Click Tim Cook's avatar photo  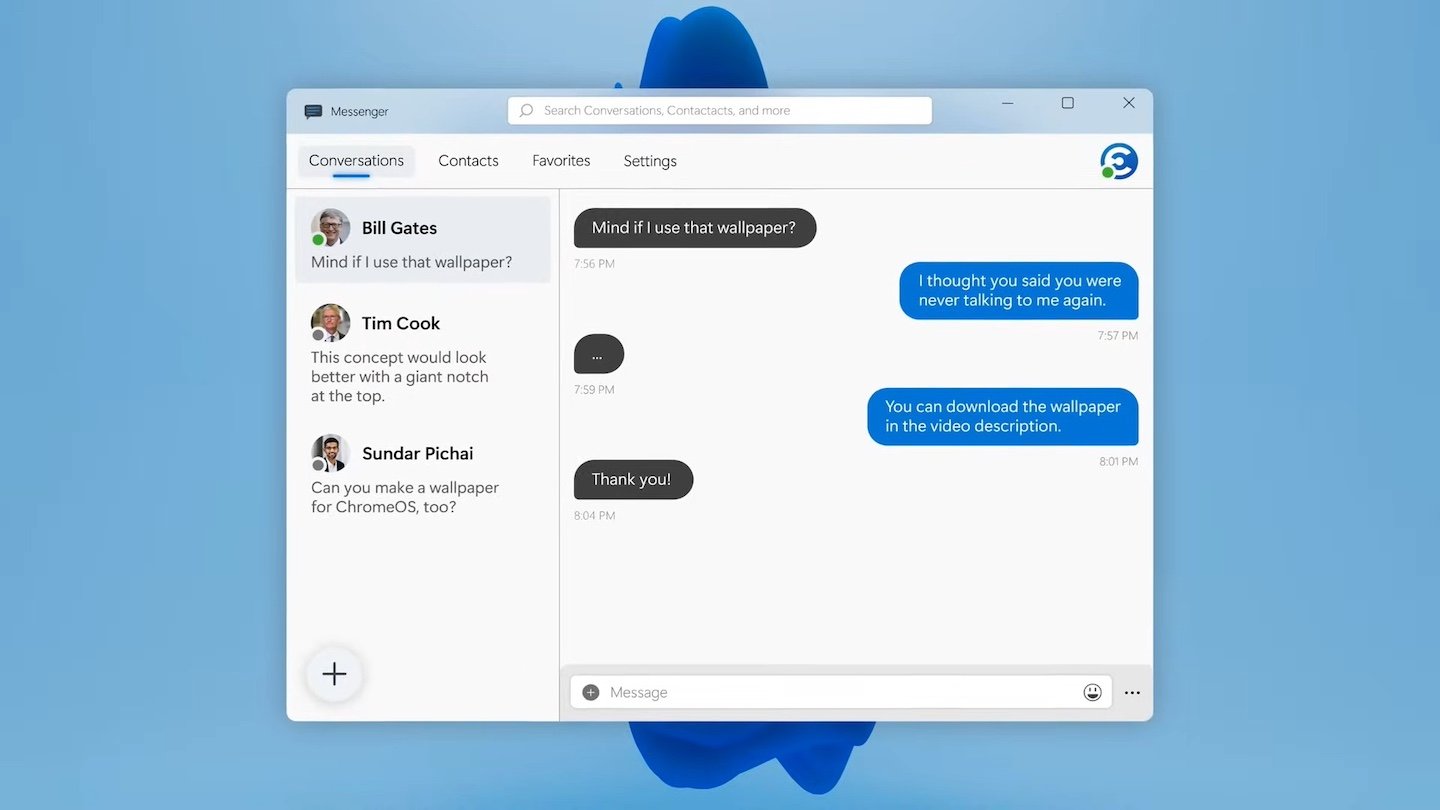pos(330,323)
